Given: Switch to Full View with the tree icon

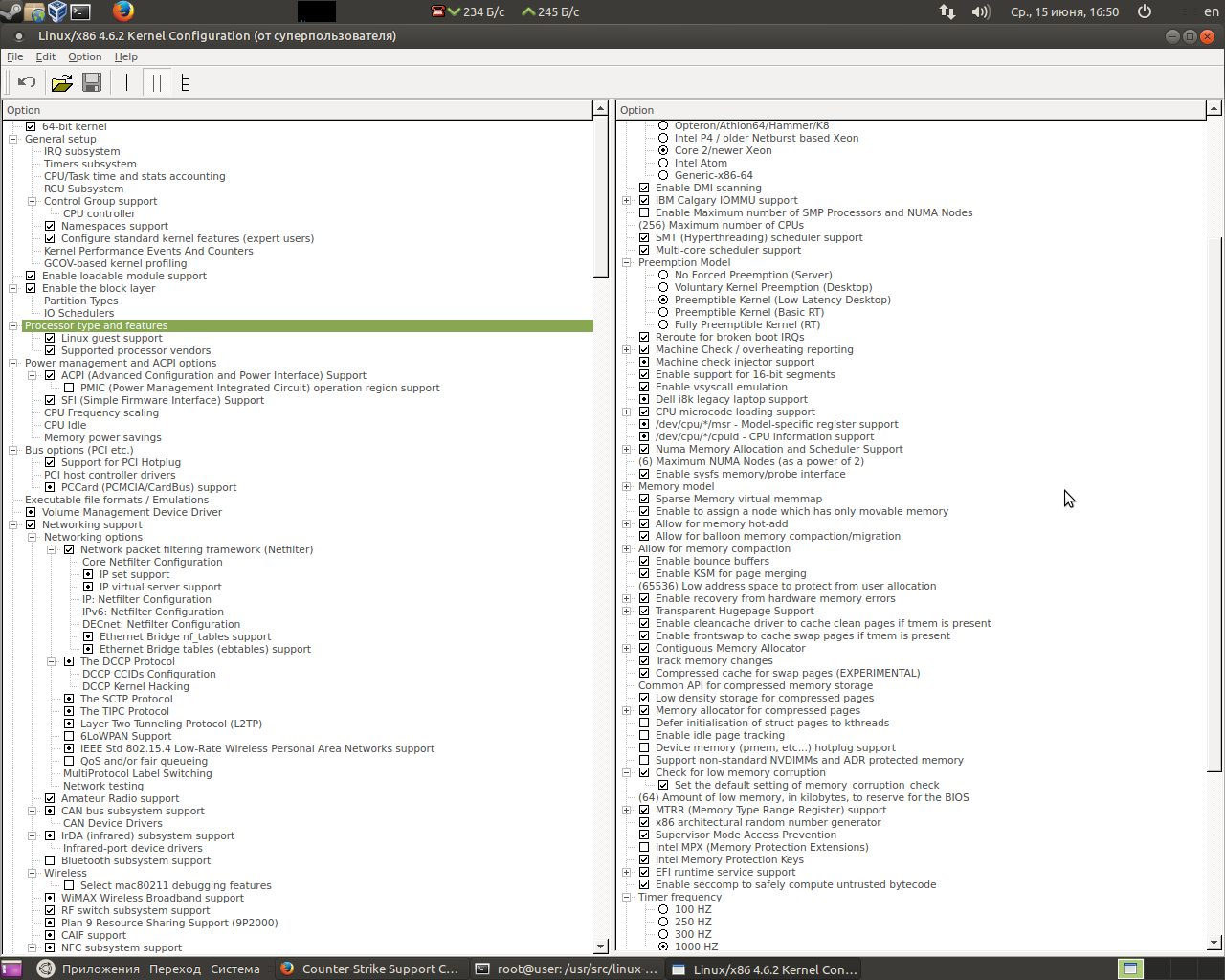Looking at the screenshot, I should tap(185, 83).
